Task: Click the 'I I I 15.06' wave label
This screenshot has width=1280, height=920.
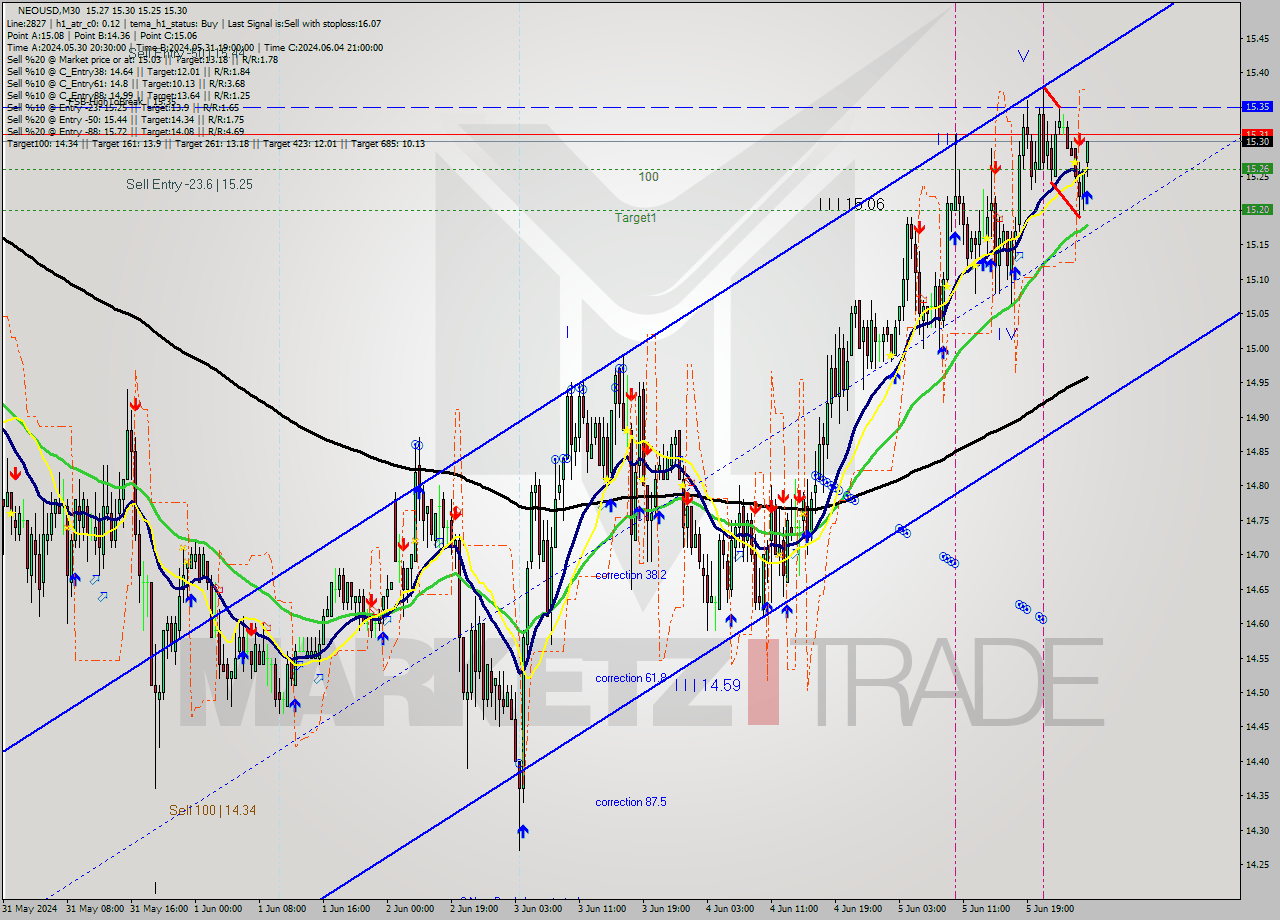Action: click(851, 204)
